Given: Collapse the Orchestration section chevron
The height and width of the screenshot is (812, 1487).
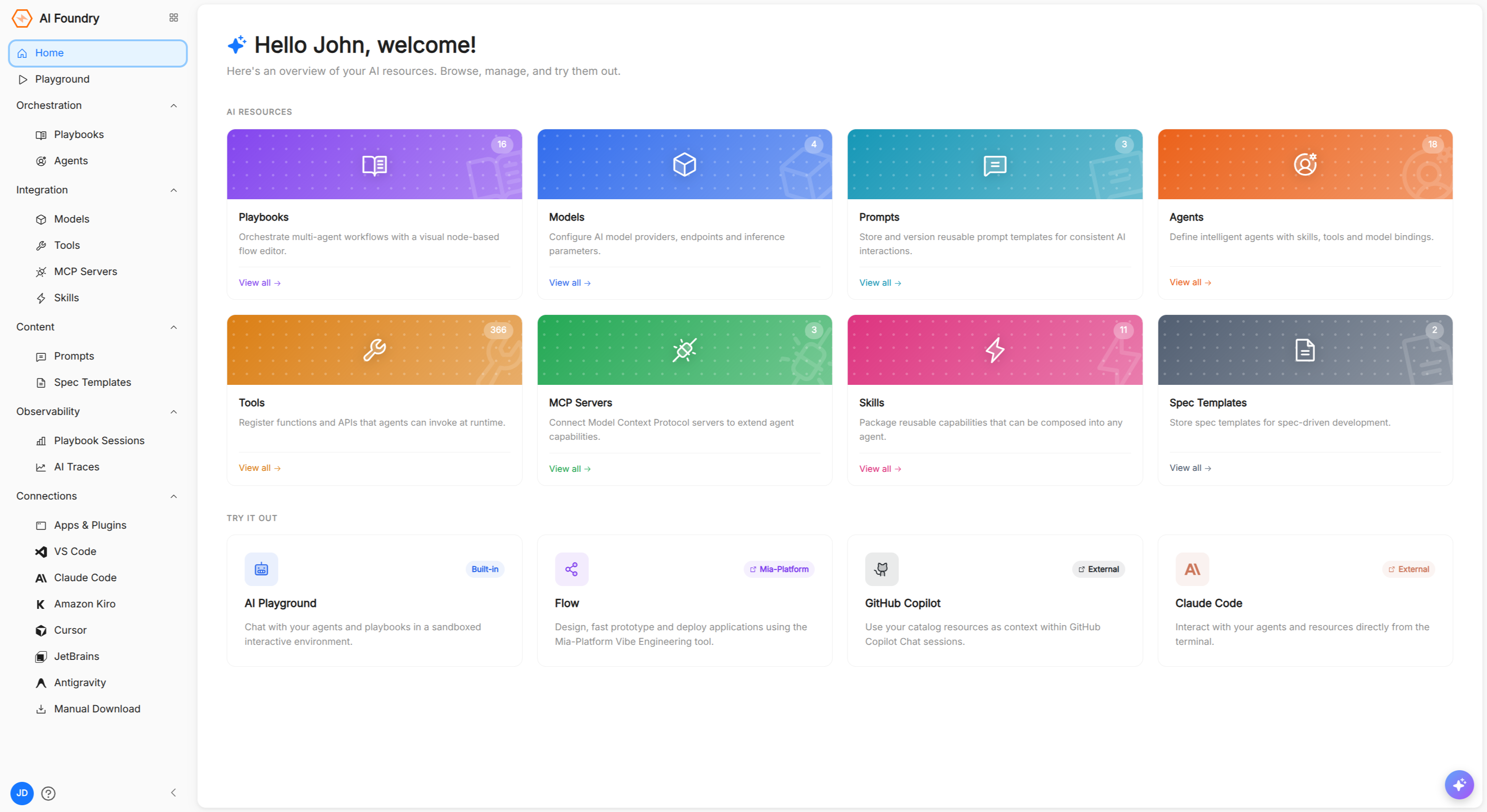Looking at the screenshot, I should tap(174, 105).
